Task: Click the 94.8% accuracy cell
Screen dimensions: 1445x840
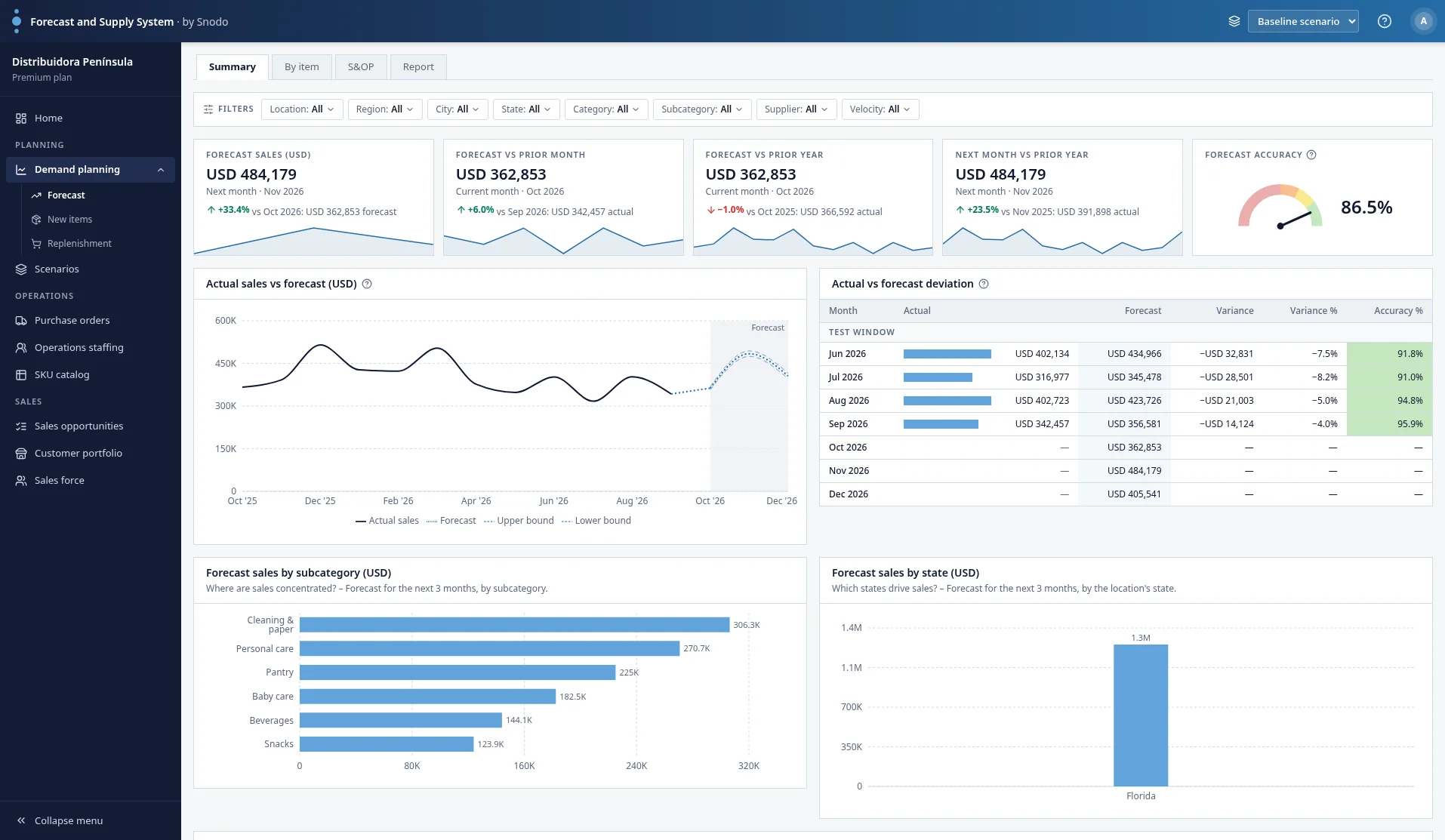Action: click(1389, 401)
